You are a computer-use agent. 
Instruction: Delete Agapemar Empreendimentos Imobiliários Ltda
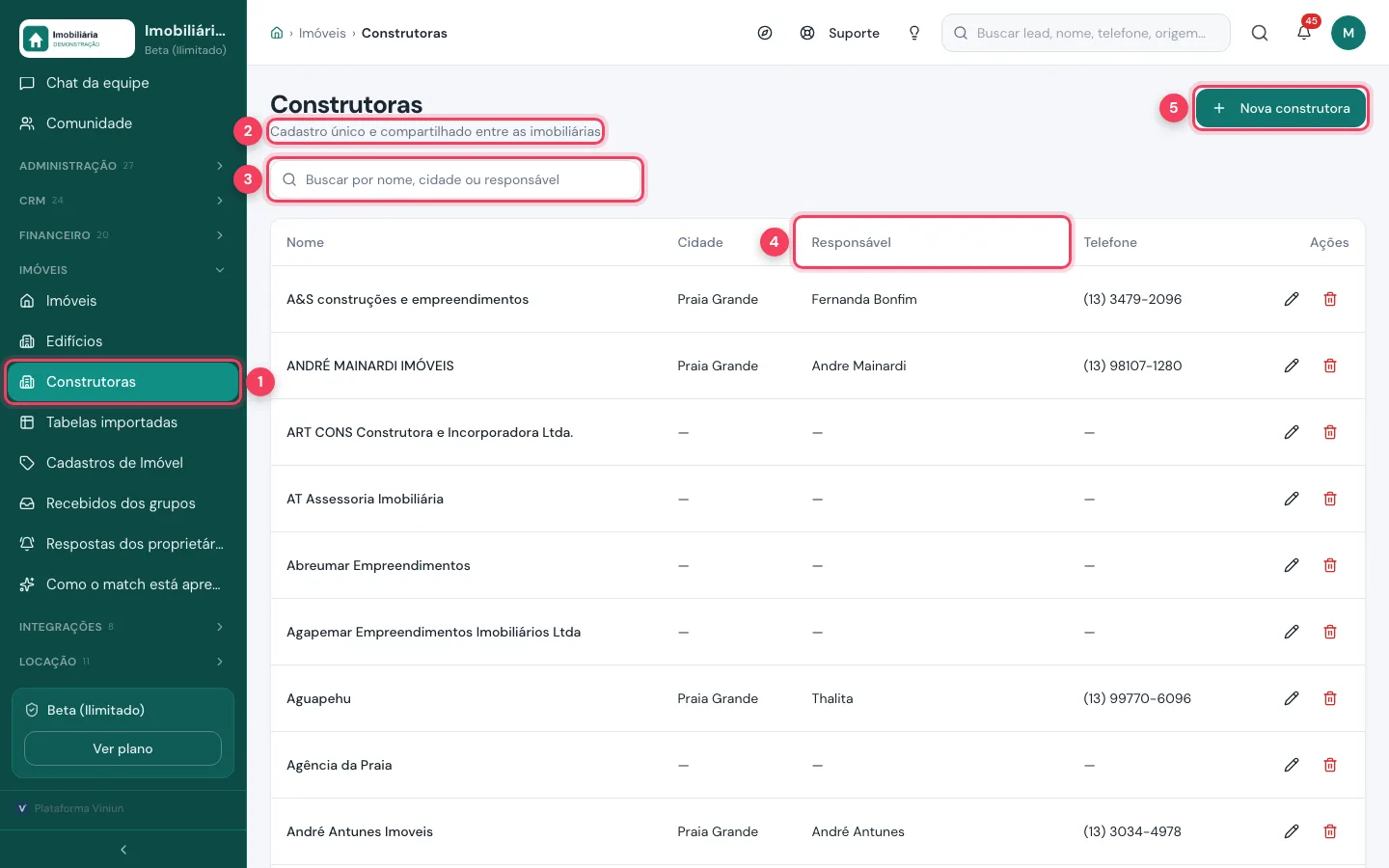point(1330,632)
